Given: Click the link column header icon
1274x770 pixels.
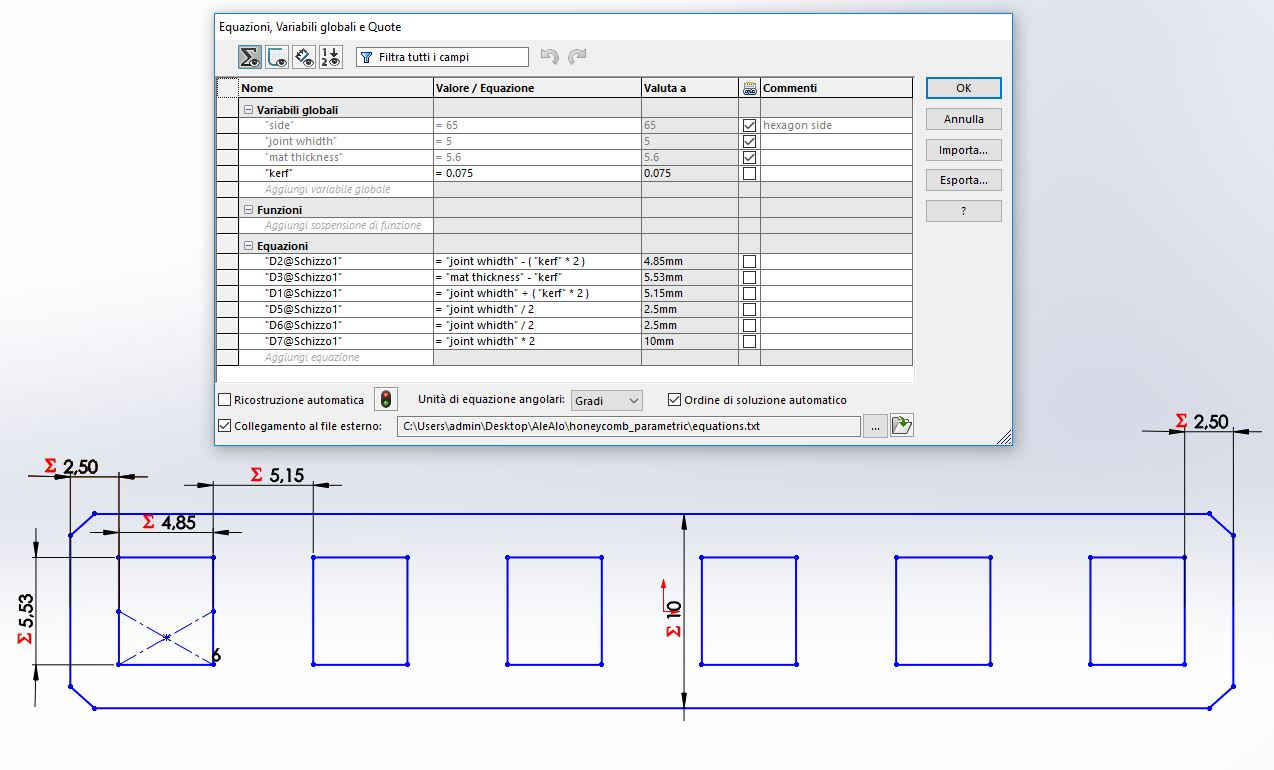Looking at the screenshot, I should (749, 88).
